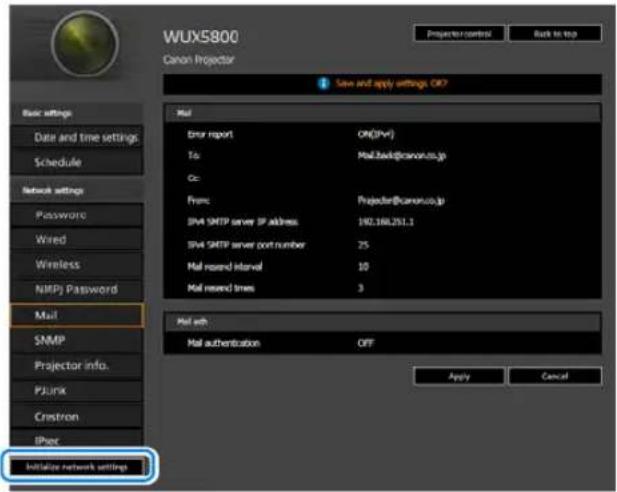This screenshot has height=492, width=617.
Task: Select the Wired network menu
Action: pos(77,239)
